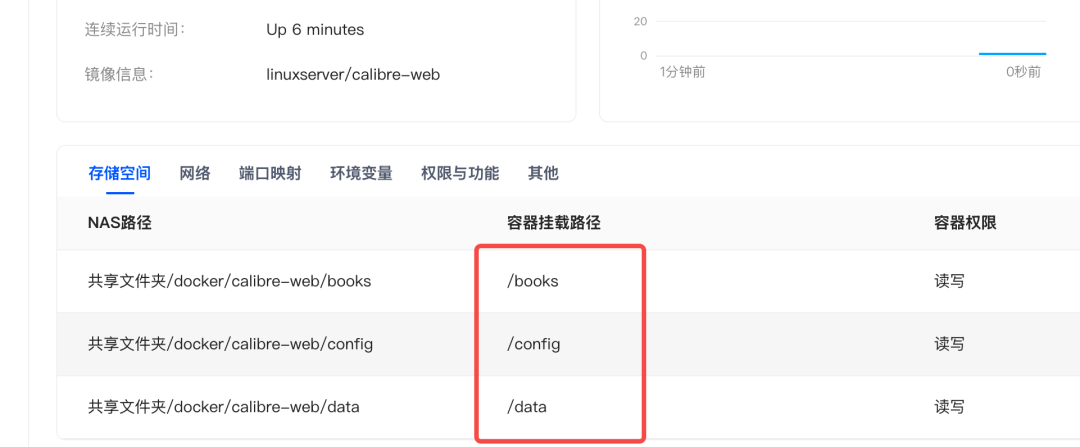Click the blue line on the chart
Image resolution: width=1080 pixels, height=447 pixels.
tap(1012, 54)
